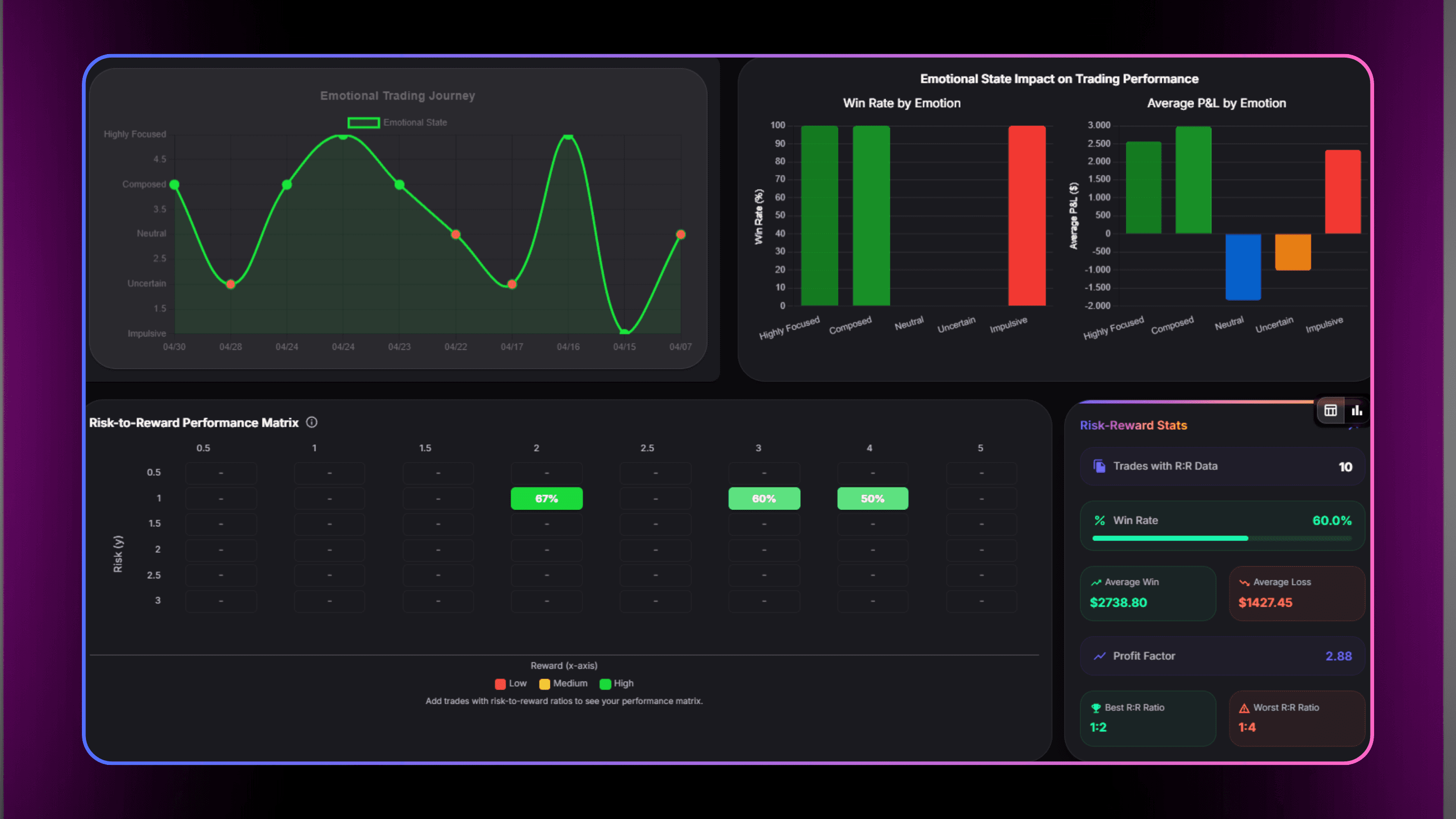This screenshot has height=819, width=1456.
Task: Click the red Low legend swatch
Action: (x=500, y=684)
